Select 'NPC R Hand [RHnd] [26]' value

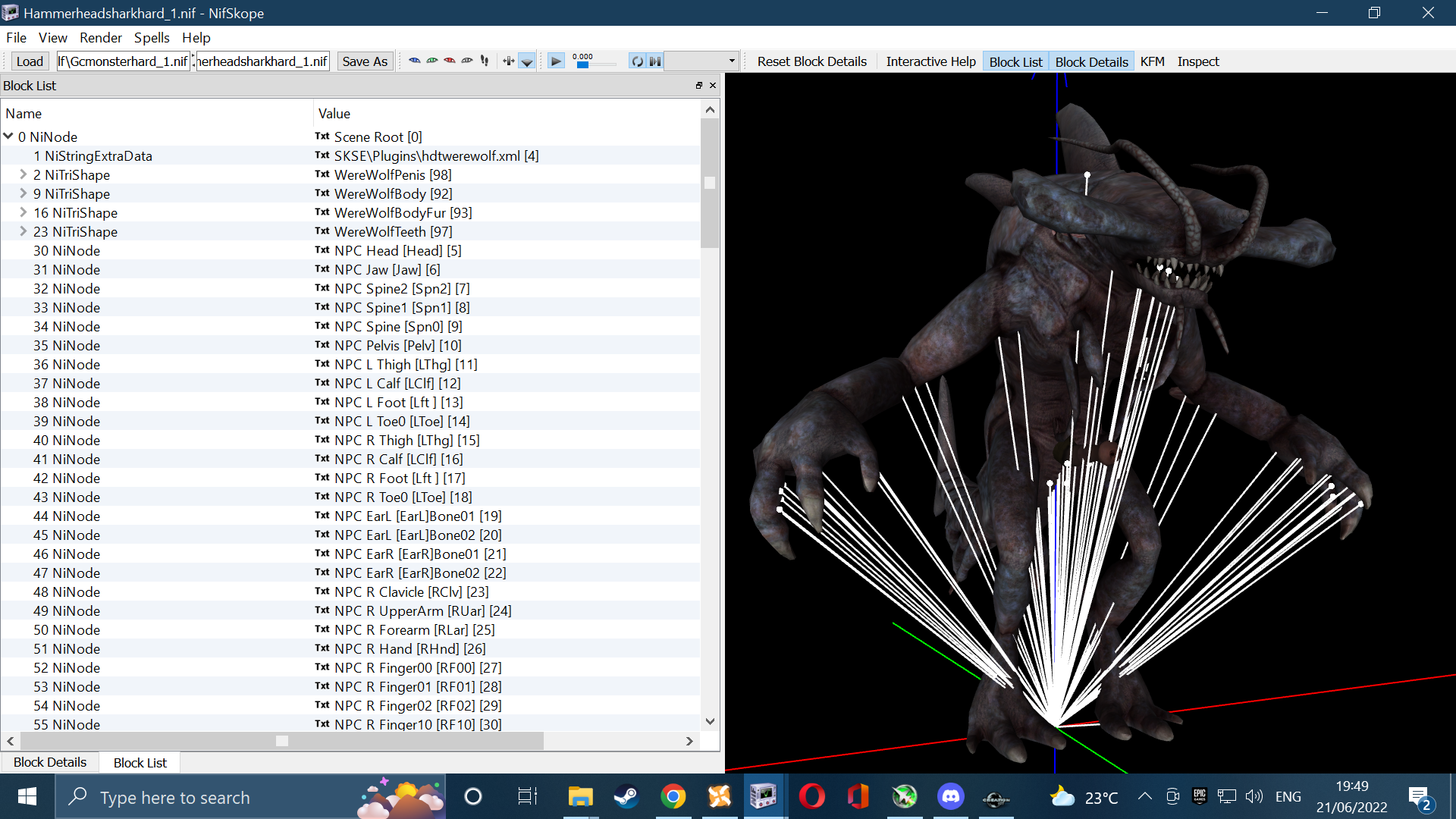pos(410,648)
